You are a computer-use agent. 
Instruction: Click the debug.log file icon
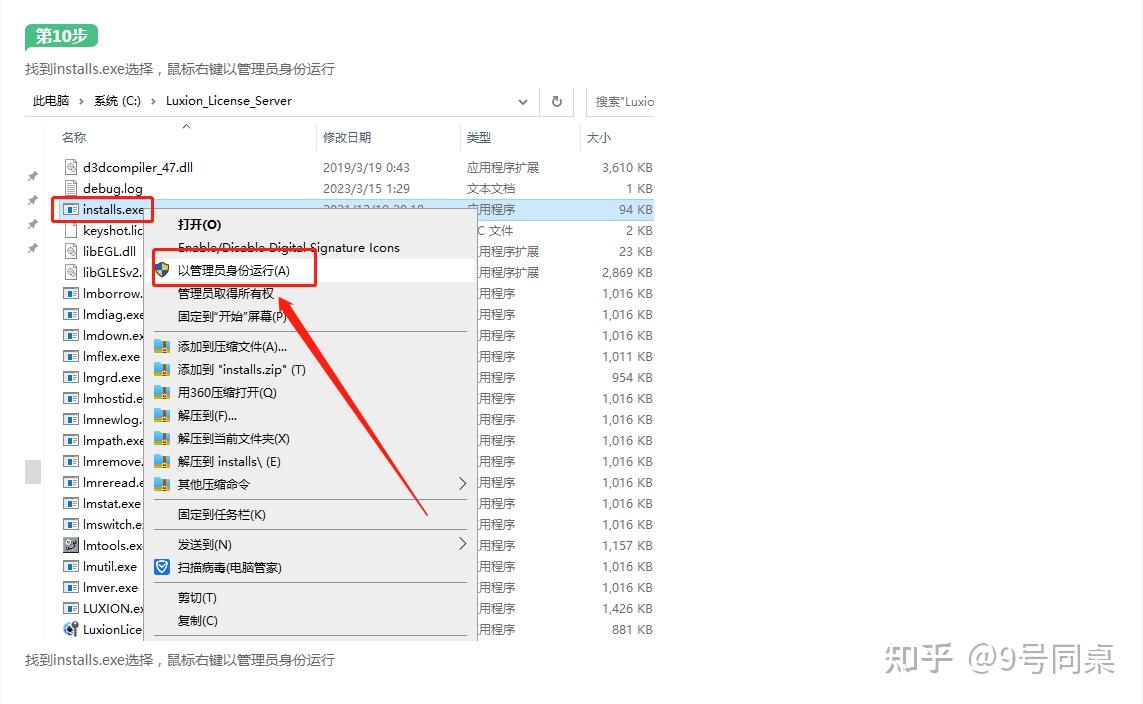coord(71,188)
